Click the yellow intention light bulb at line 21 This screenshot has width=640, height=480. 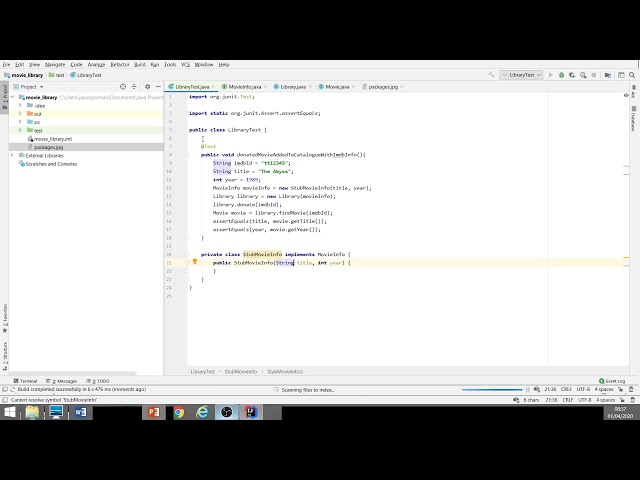(x=195, y=262)
